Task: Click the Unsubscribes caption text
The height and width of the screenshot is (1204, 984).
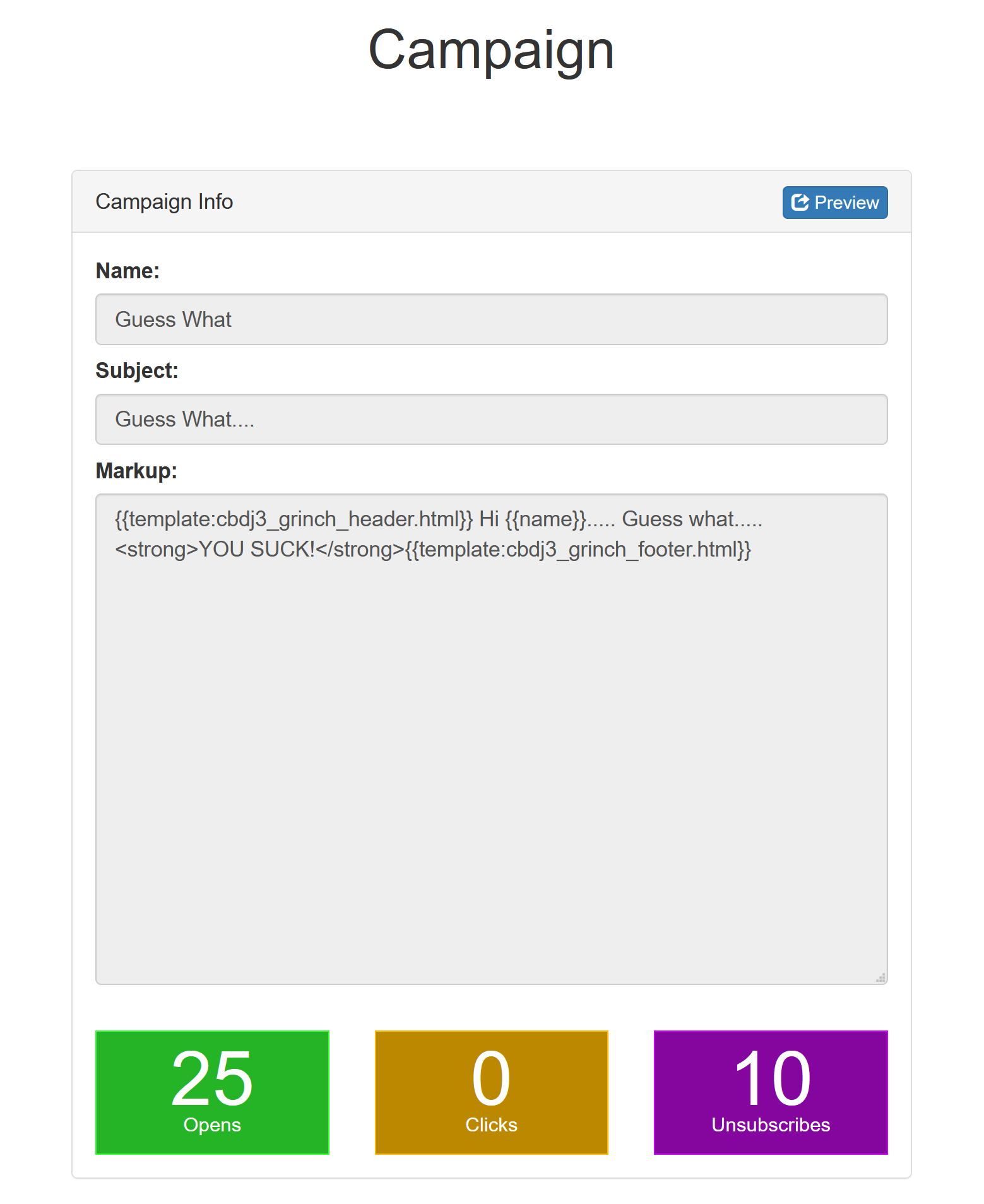Action: pos(771,1125)
